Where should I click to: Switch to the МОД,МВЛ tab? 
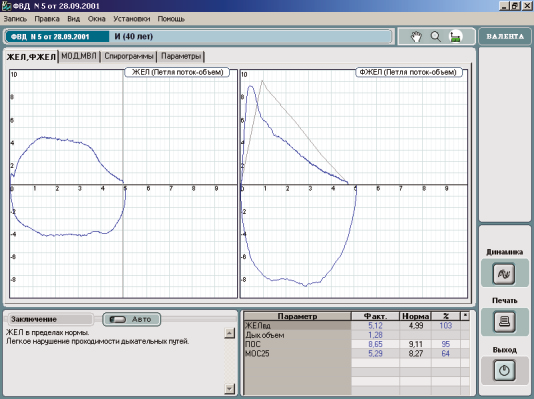79,56
